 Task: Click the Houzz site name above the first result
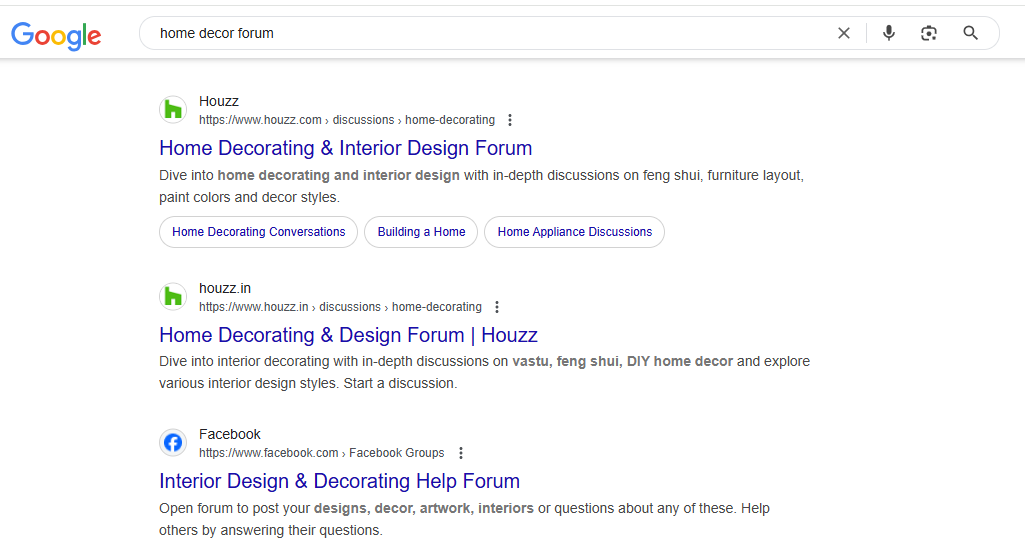(219, 101)
